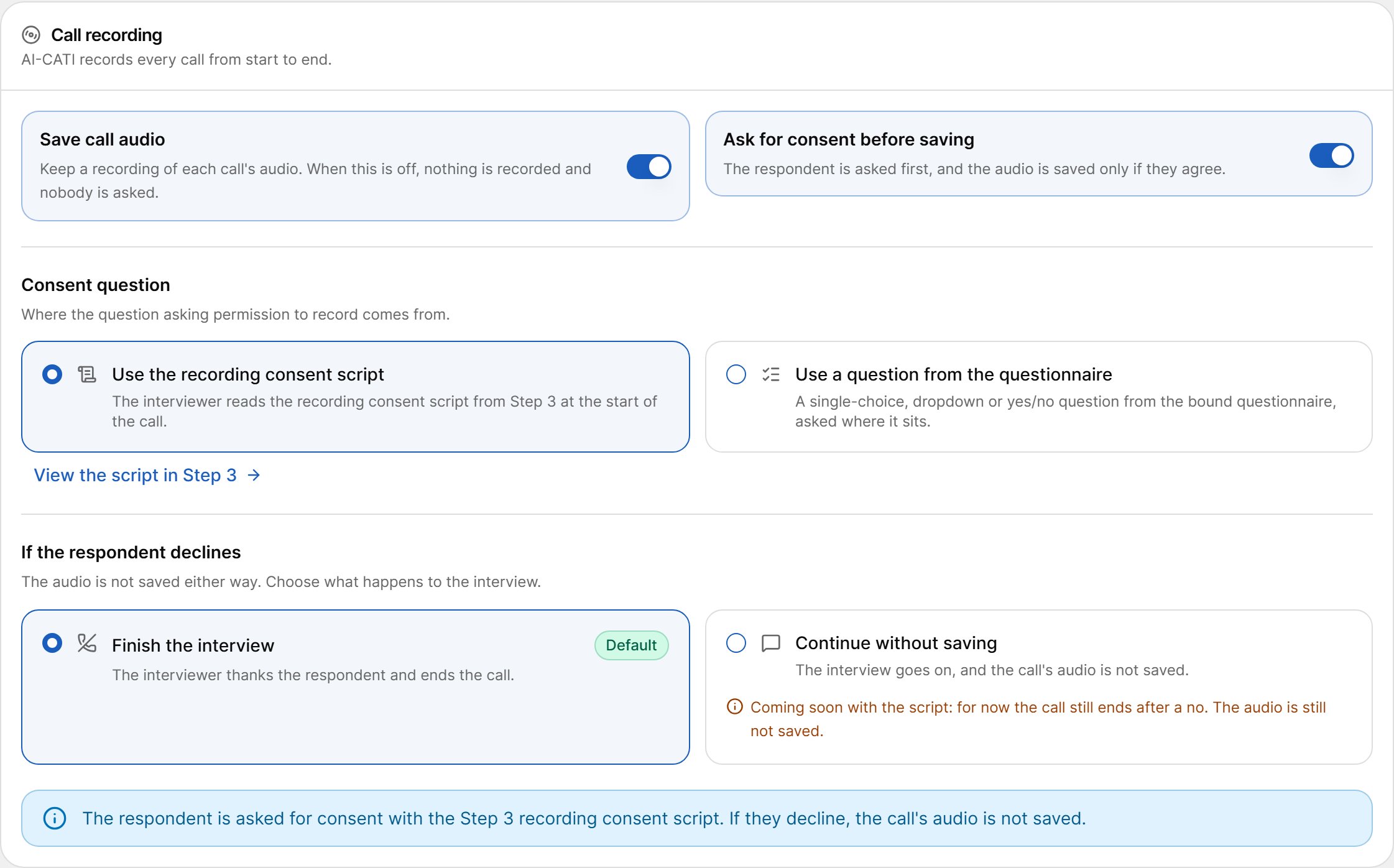Click the Save call audio title
The image size is (1394, 868).
point(103,139)
